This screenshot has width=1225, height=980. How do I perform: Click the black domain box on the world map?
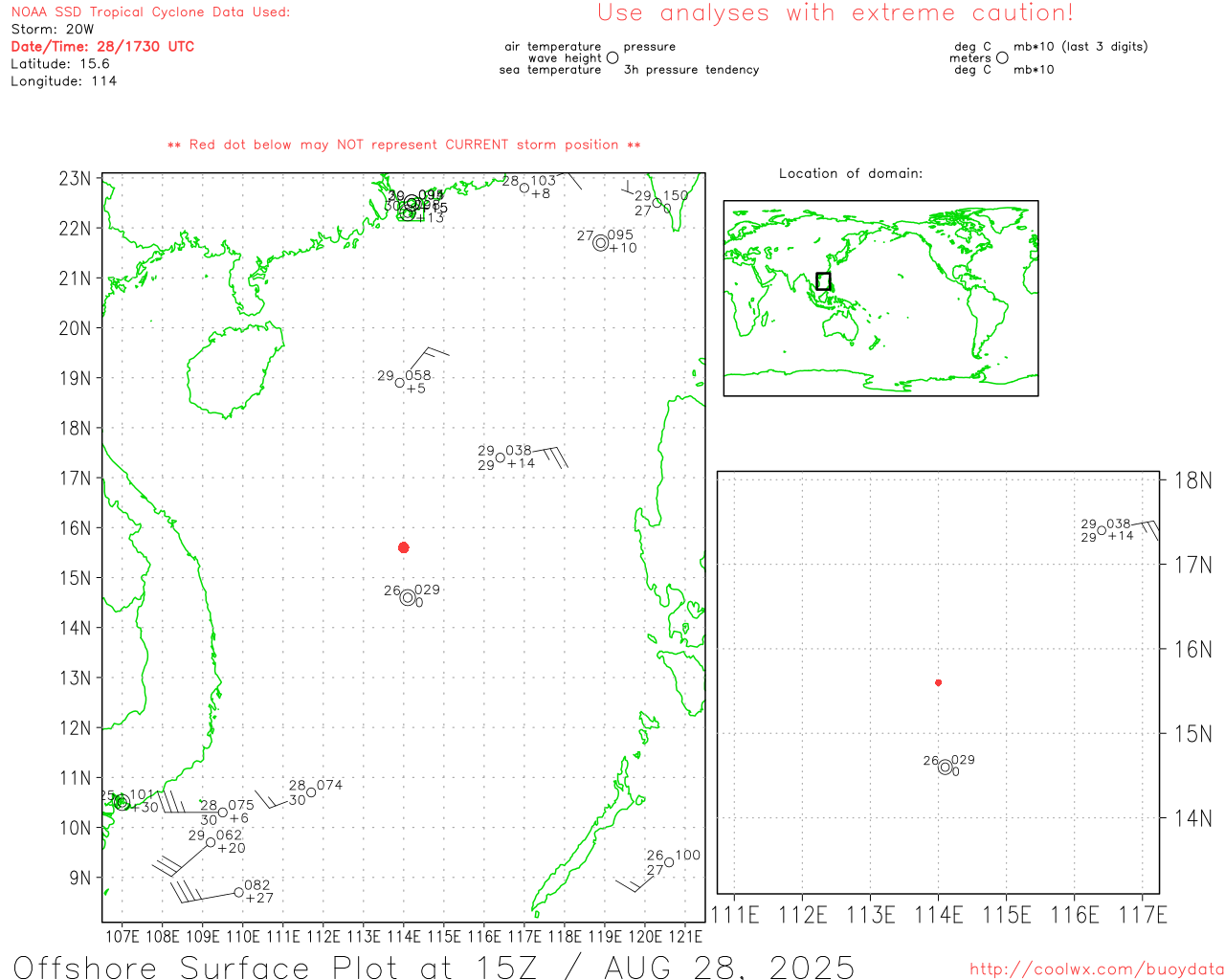point(823,281)
